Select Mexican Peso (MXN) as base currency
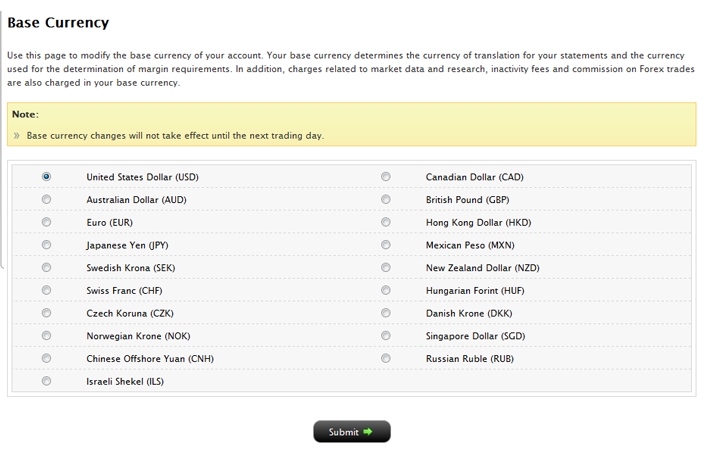This screenshot has height=459, width=714. tap(386, 245)
